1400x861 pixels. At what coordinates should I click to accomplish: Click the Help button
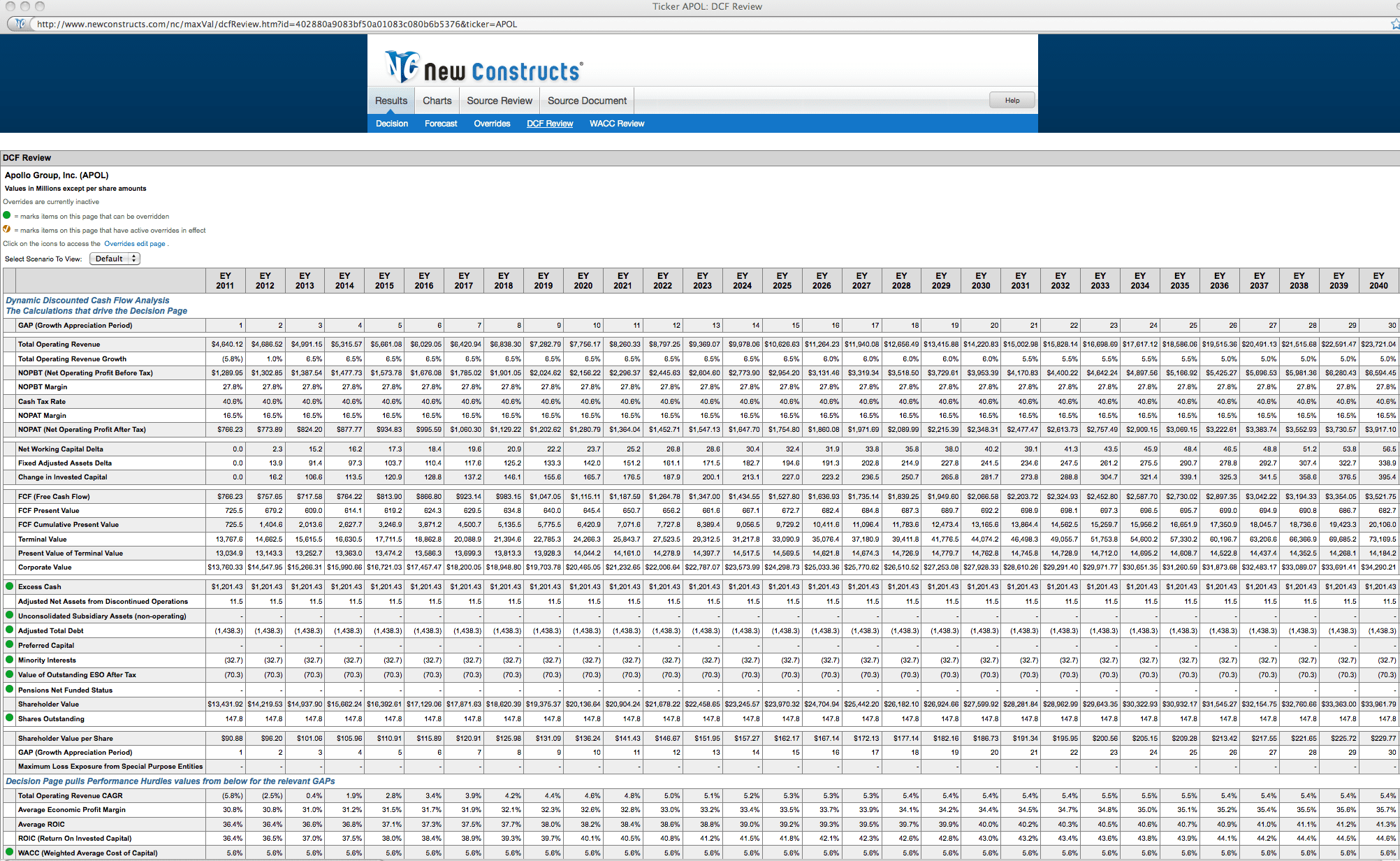1012,100
